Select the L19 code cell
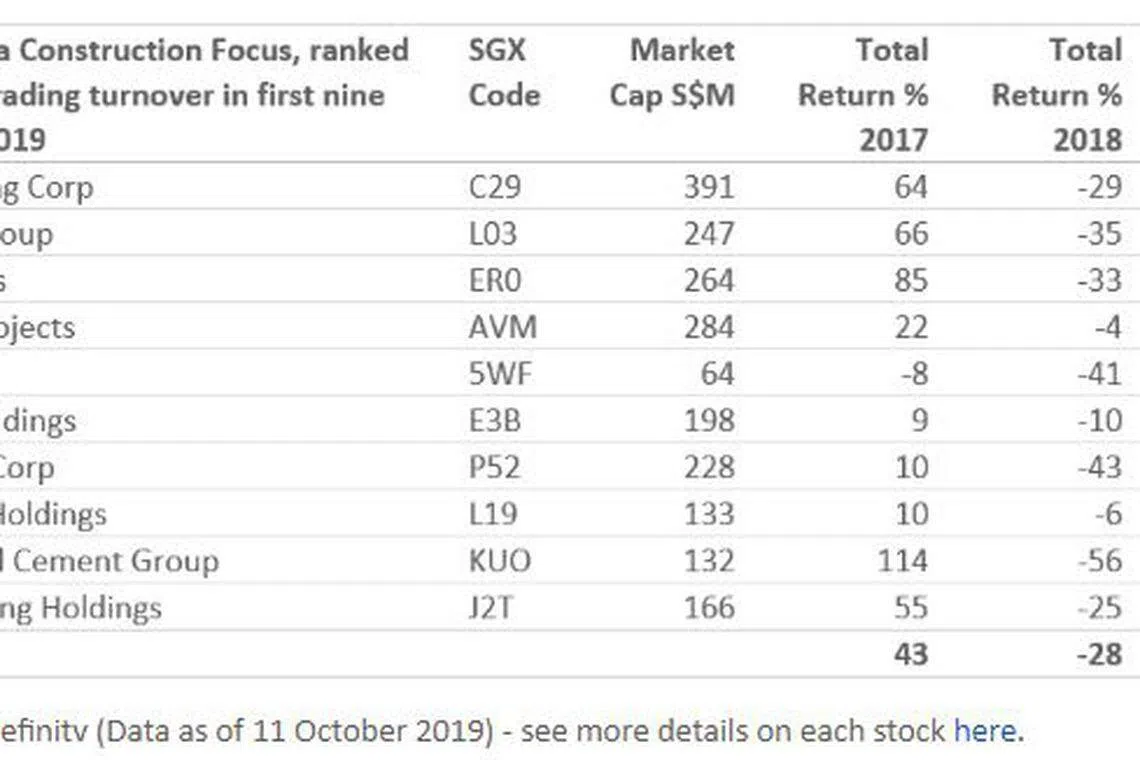This screenshot has height=760, width=1140. pos(494,514)
